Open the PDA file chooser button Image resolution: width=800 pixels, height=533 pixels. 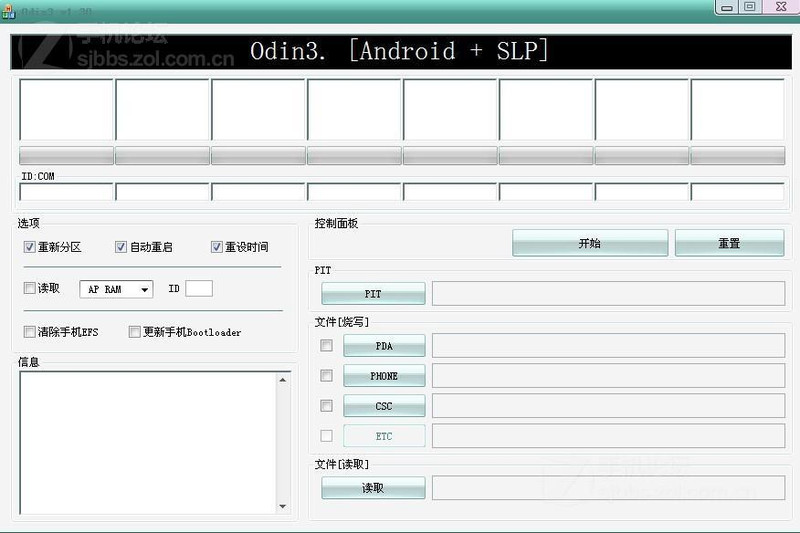click(x=384, y=346)
